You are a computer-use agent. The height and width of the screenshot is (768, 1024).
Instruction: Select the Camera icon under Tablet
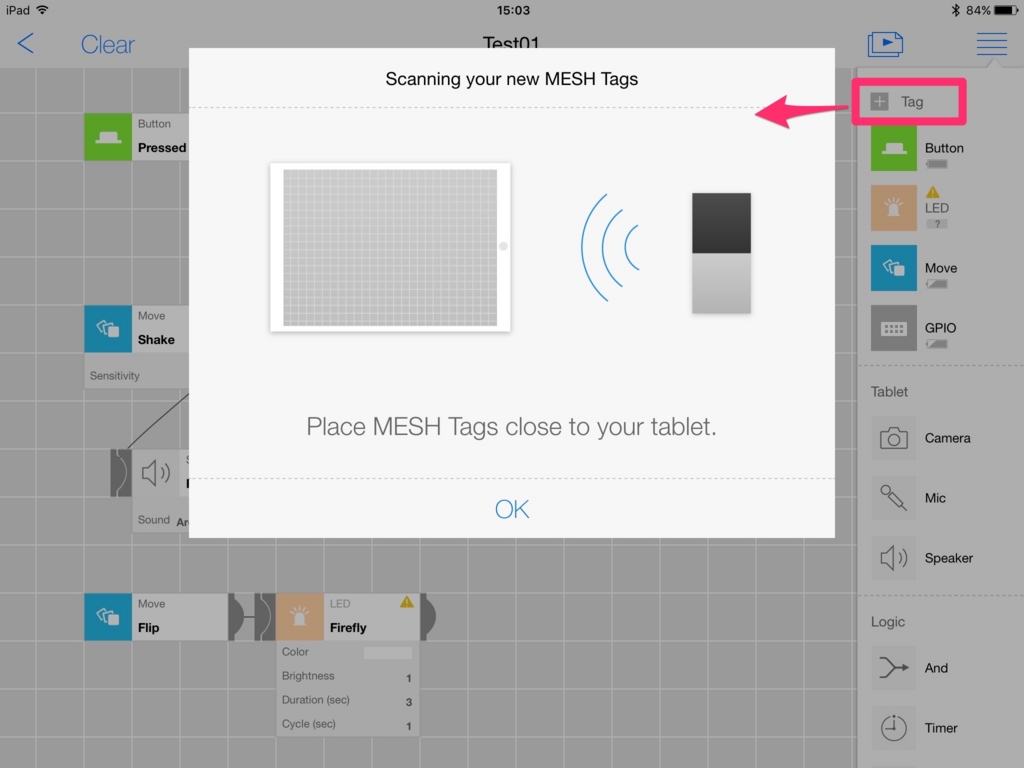(893, 438)
